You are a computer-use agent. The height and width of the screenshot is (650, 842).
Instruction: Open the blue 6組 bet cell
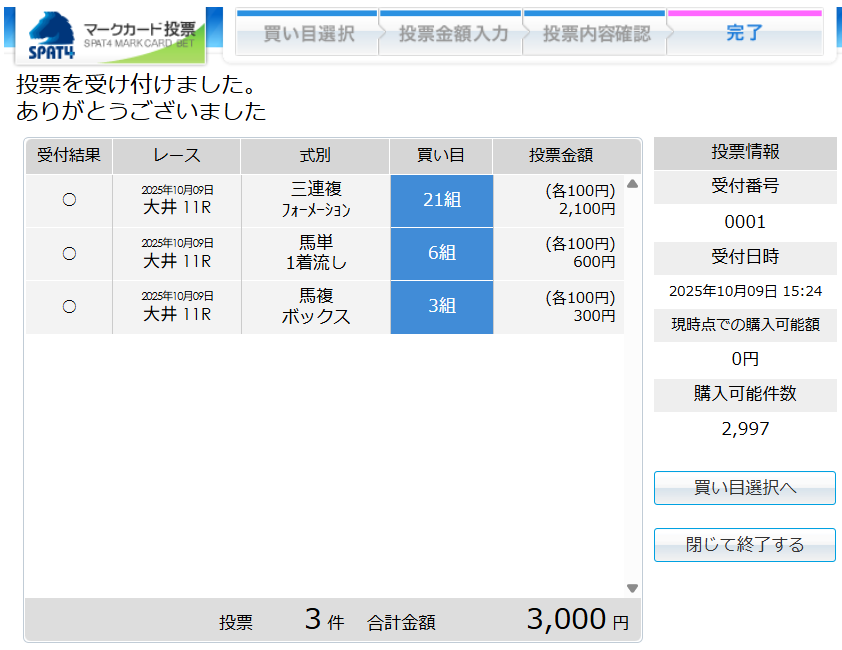click(x=441, y=253)
